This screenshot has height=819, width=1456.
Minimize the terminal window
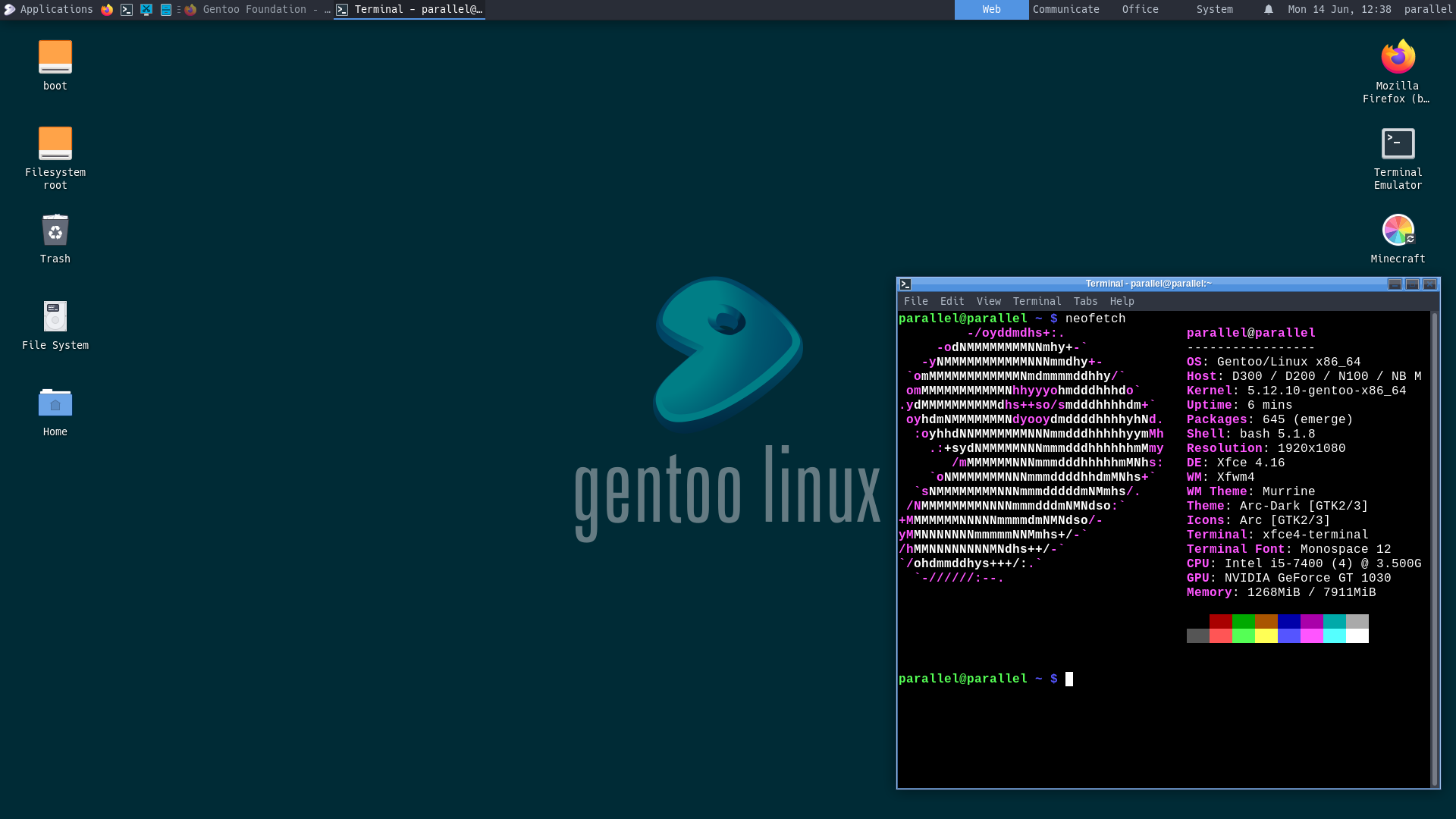pos(1395,284)
